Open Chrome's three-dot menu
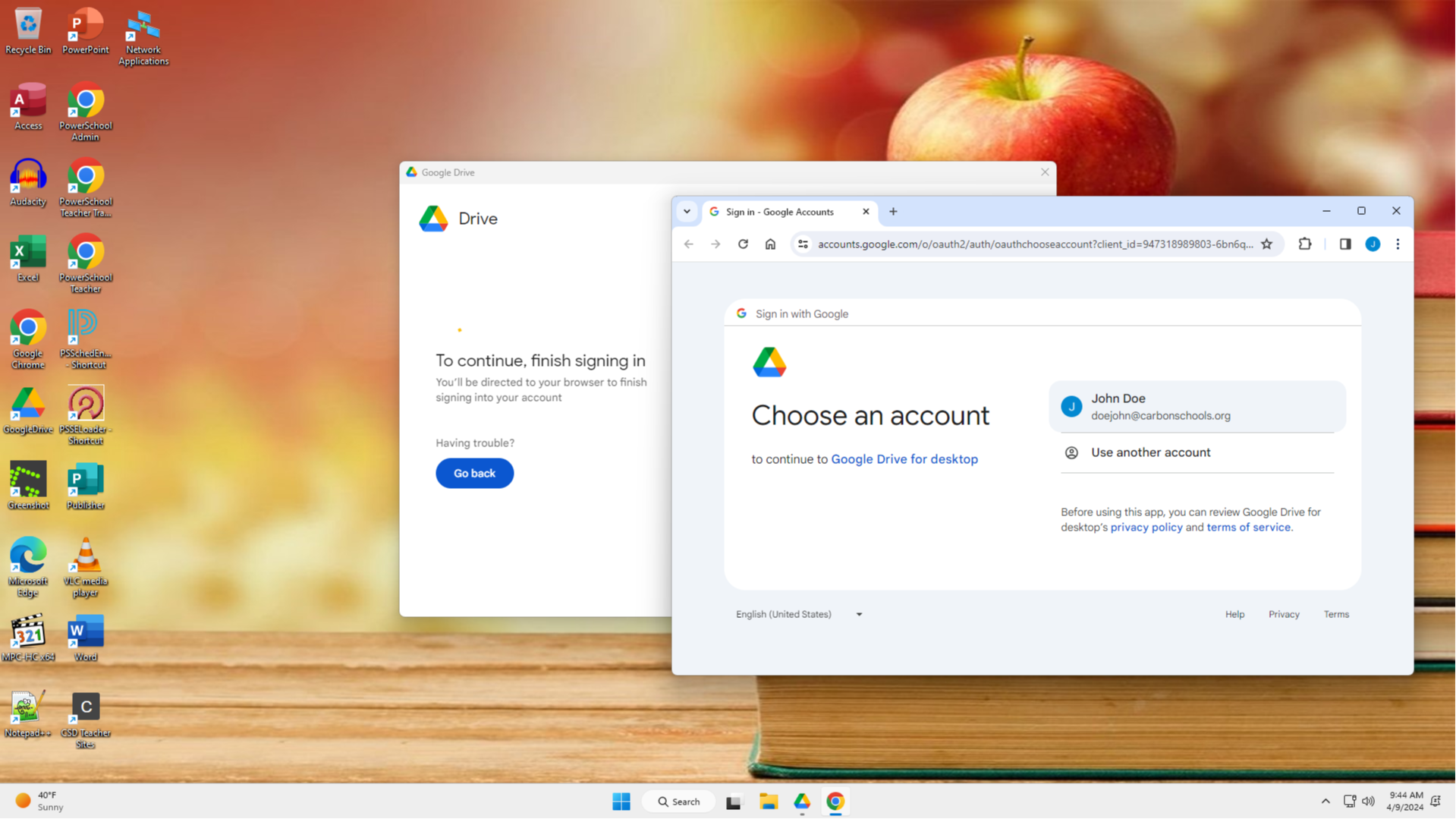1456x819 pixels. click(1398, 244)
